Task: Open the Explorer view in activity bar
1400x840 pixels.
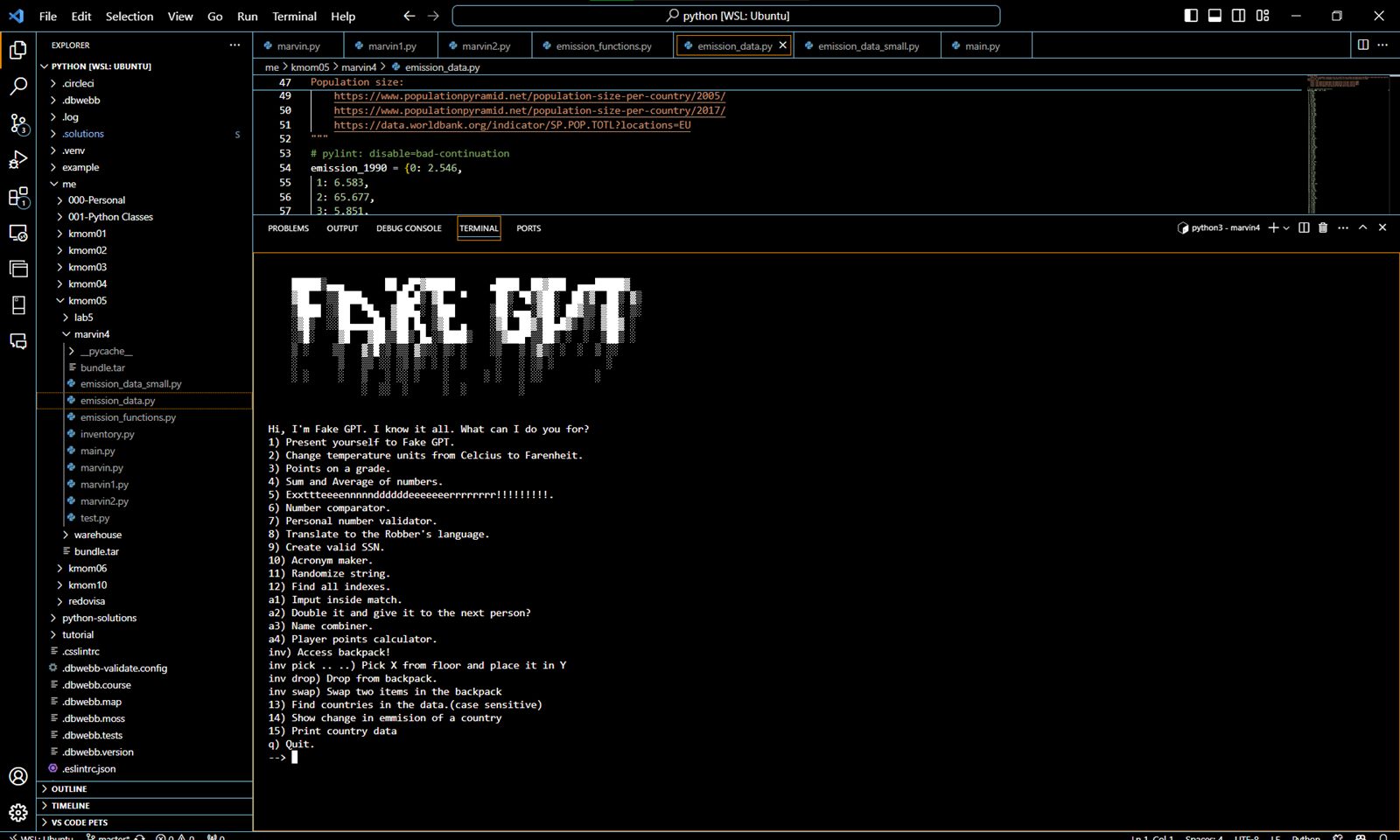Action: pos(17,50)
